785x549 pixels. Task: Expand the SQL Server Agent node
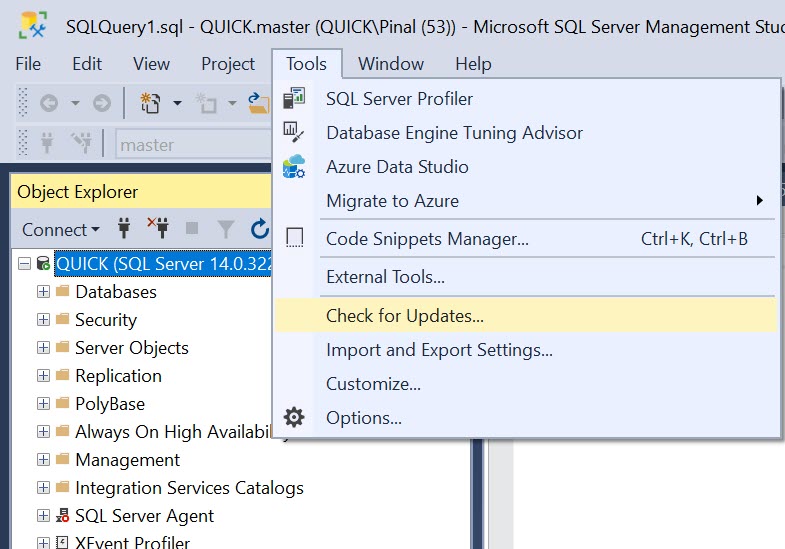(x=44, y=515)
